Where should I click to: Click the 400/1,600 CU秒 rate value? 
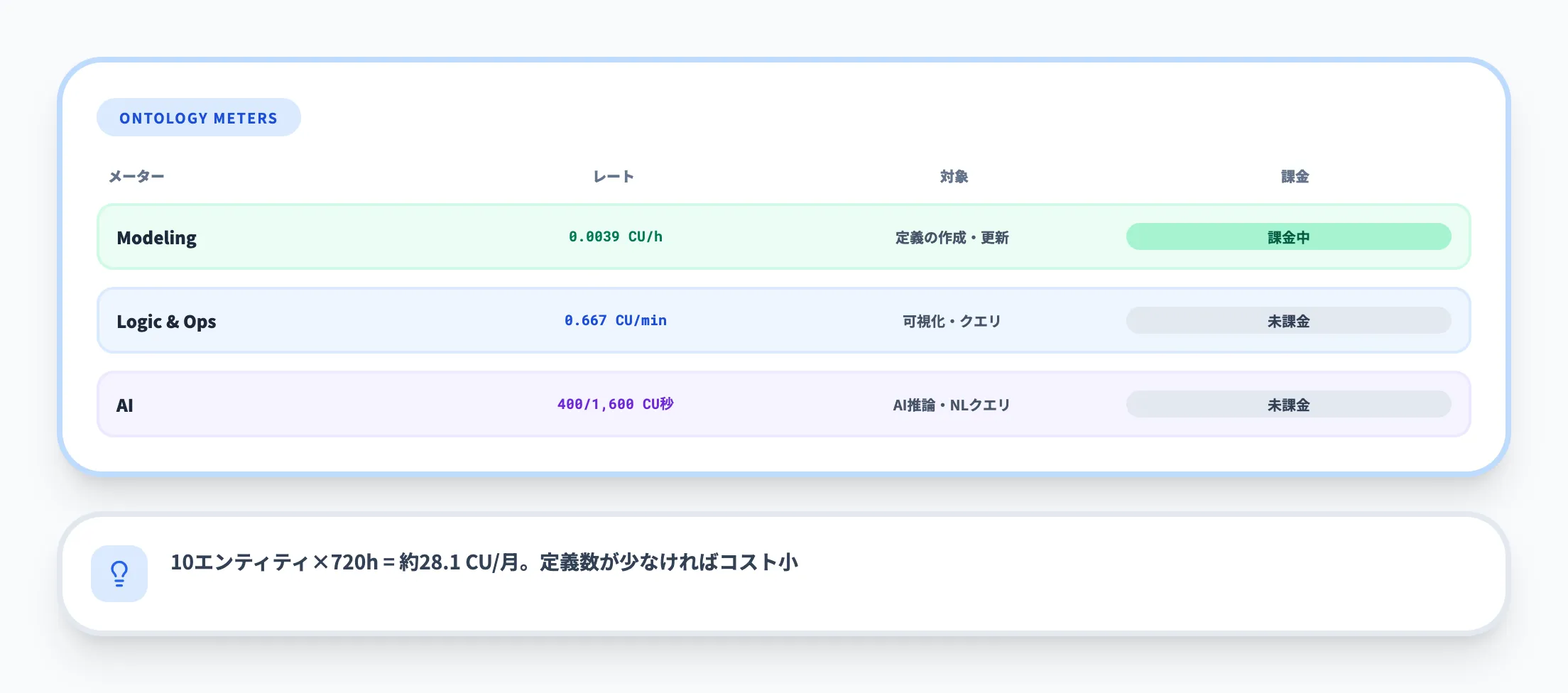(x=615, y=404)
